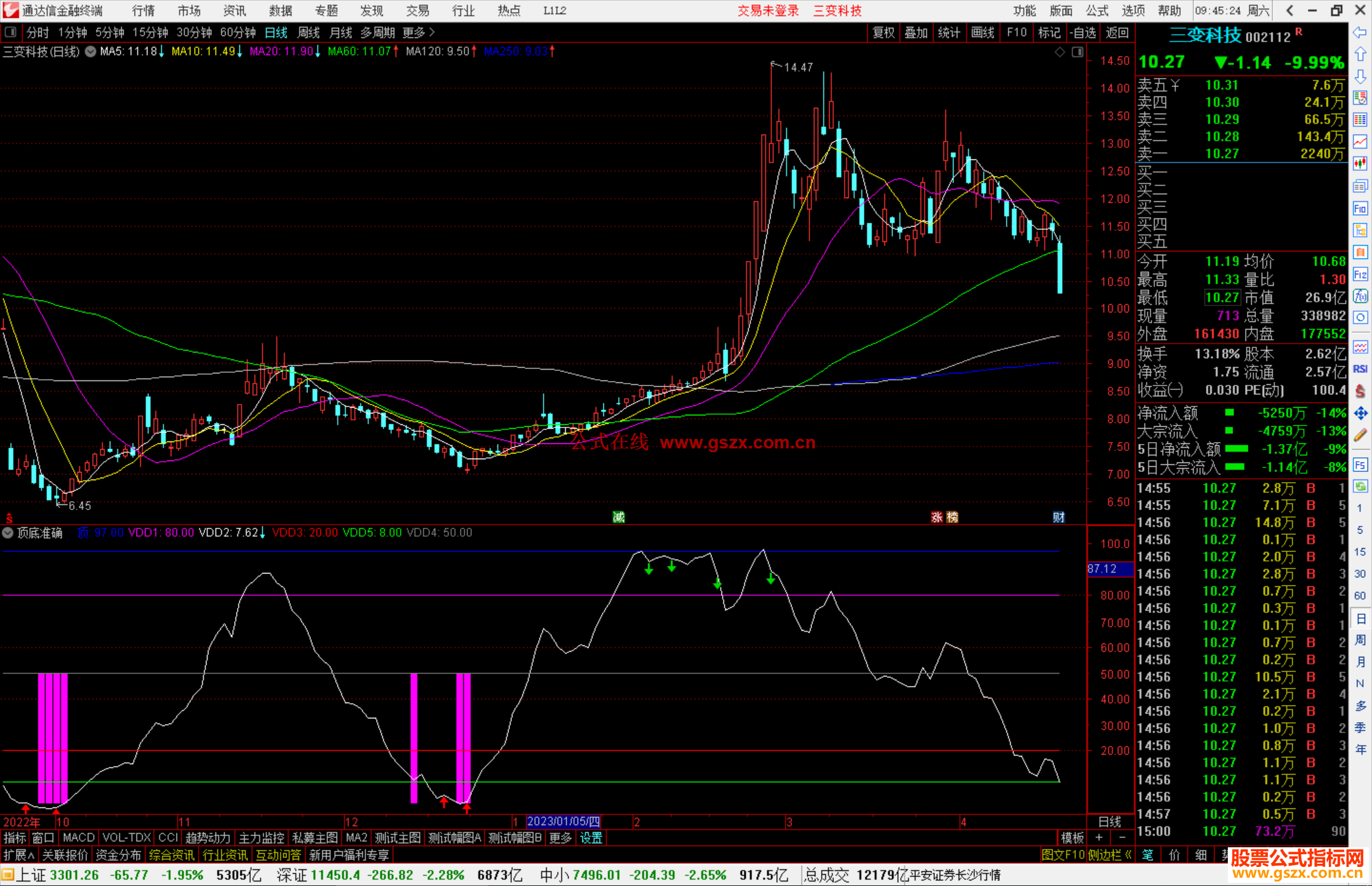Select the MACD indicator tab

pos(79,838)
